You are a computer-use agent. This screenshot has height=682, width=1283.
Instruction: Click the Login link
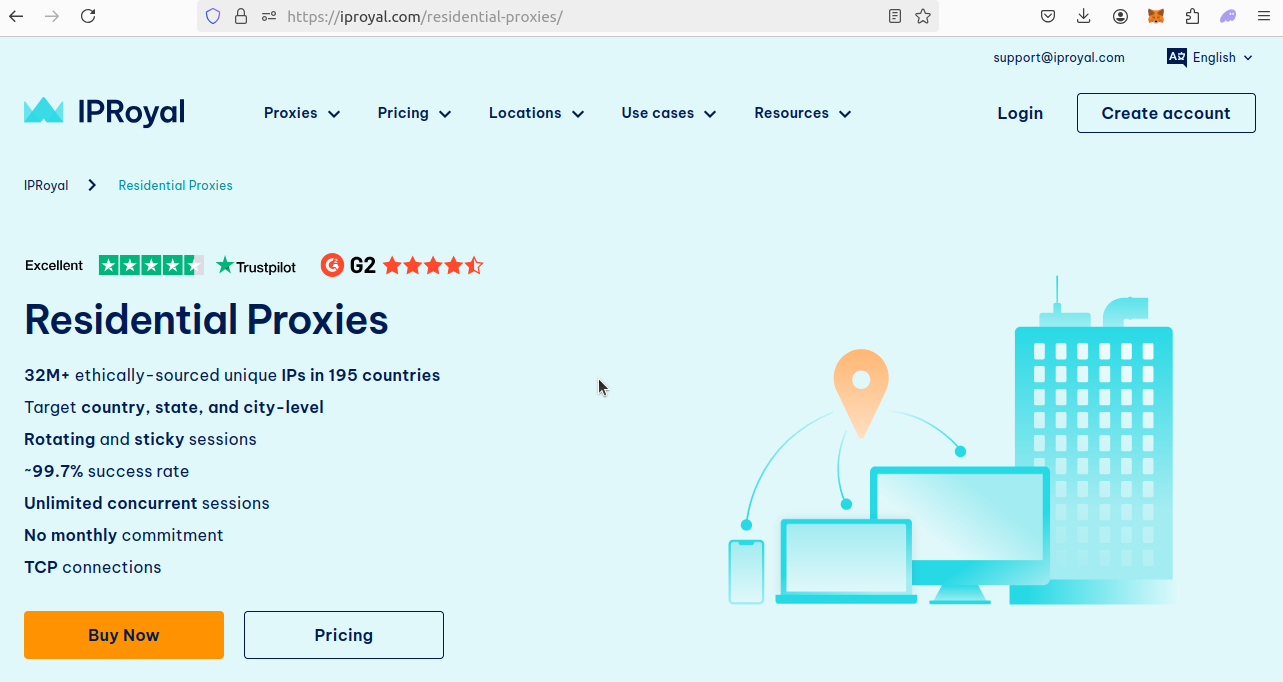1020,113
